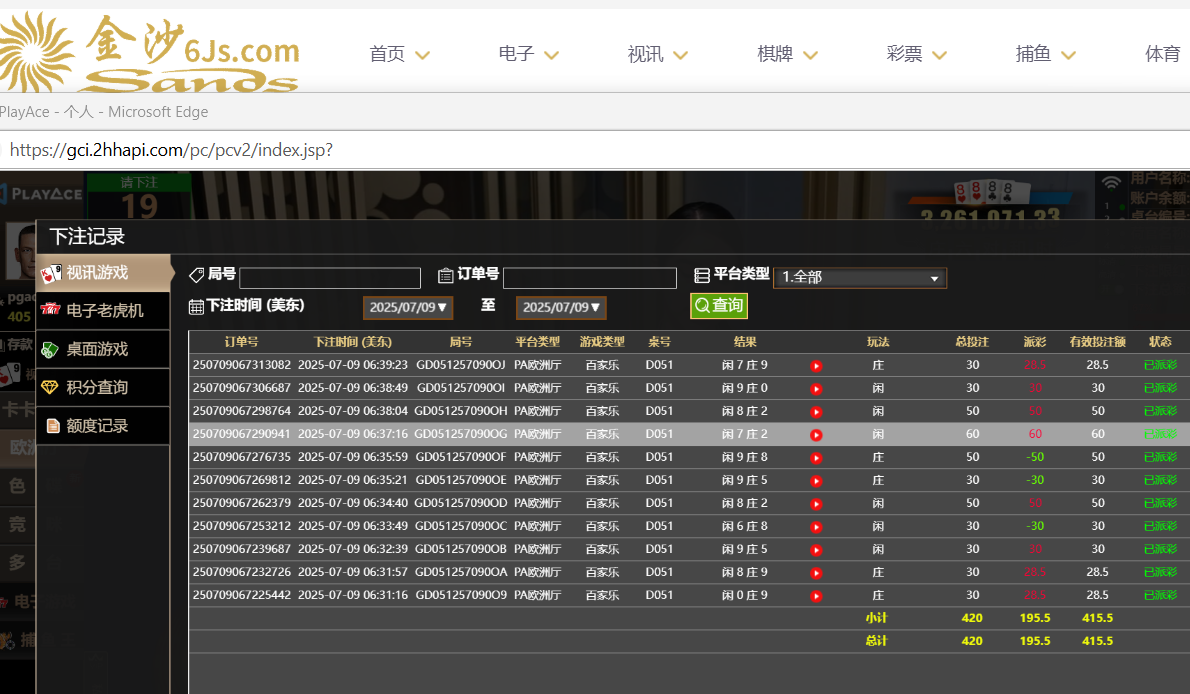
Task: Switch to the 电子老虎机 tab
Action: point(103,310)
